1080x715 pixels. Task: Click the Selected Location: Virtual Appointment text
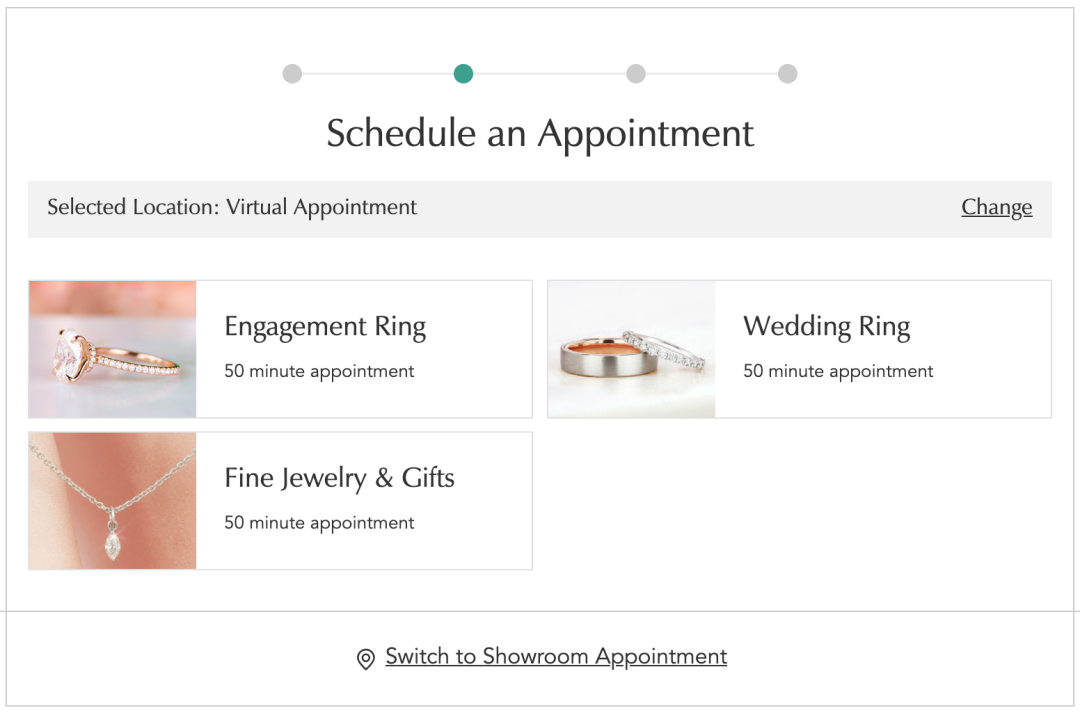point(232,208)
